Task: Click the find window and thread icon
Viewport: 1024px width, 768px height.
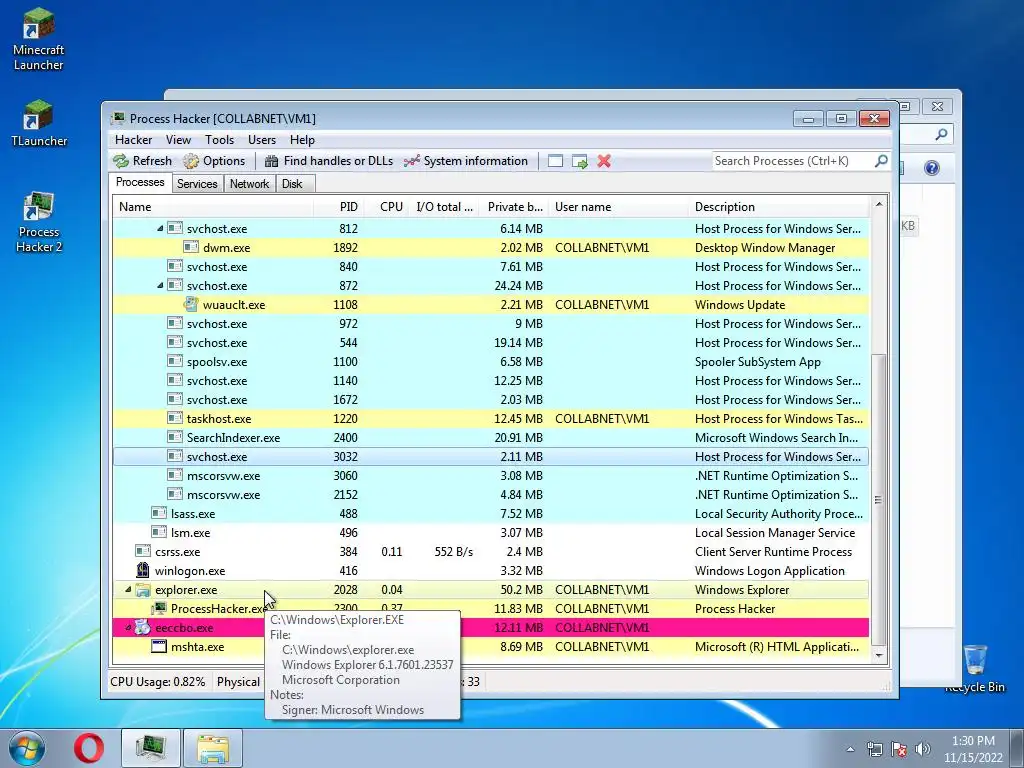Action: point(580,161)
